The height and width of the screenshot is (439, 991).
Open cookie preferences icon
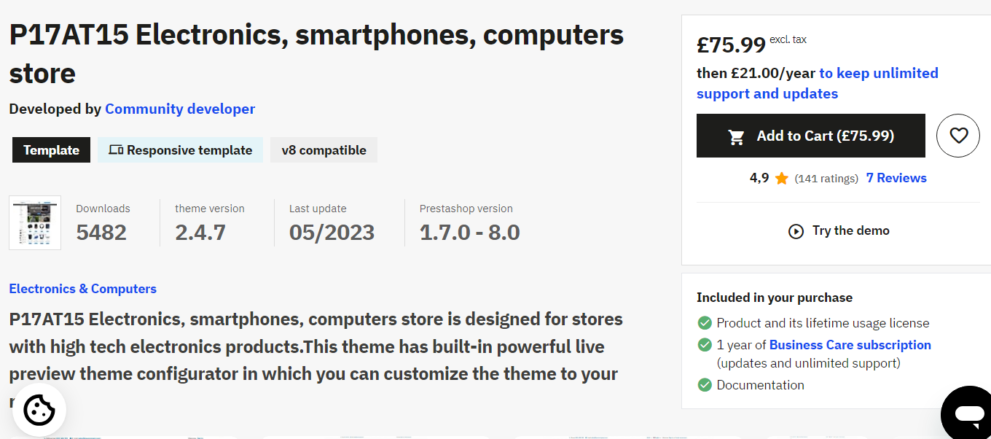pyautogui.click(x=39, y=410)
